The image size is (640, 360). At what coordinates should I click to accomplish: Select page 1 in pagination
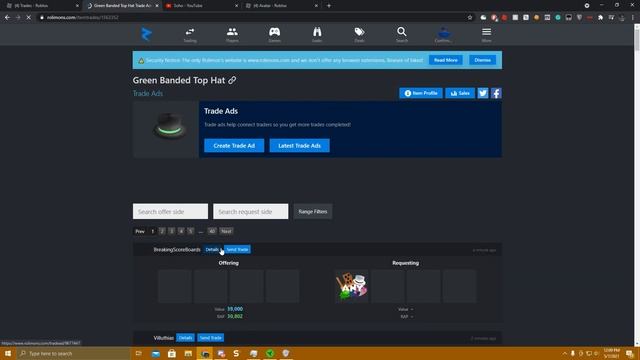(153, 231)
